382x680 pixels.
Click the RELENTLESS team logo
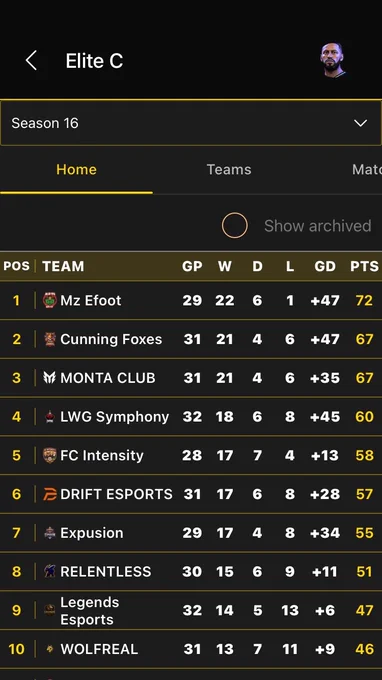[x=50, y=571]
